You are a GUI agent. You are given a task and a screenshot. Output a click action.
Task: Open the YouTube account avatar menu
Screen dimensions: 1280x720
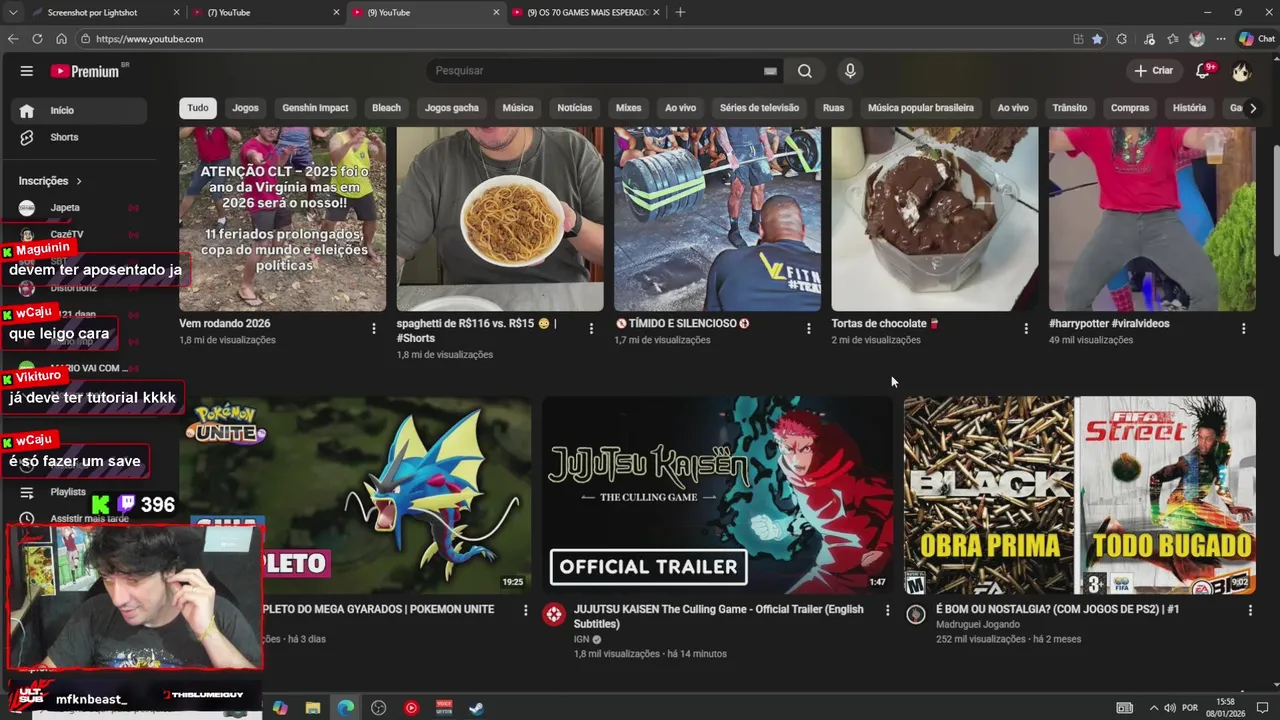pyautogui.click(x=1241, y=71)
